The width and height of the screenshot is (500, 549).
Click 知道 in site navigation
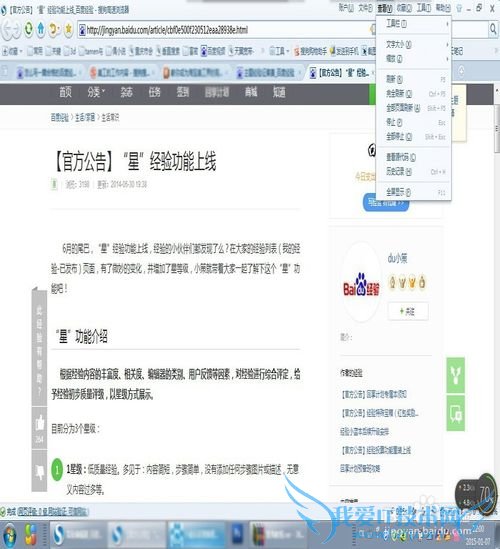279,92
